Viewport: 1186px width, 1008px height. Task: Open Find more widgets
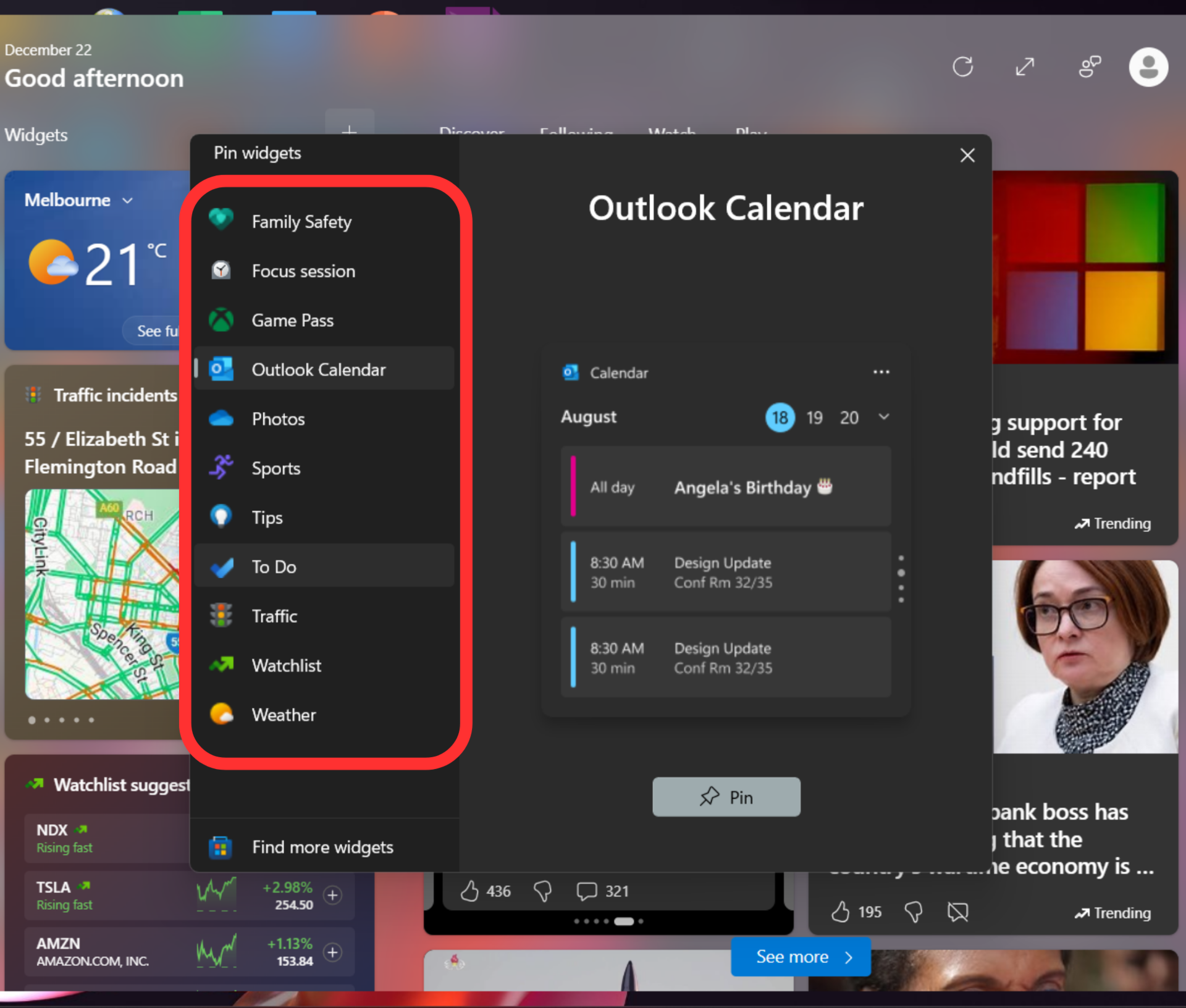click(x=322, y=847)
